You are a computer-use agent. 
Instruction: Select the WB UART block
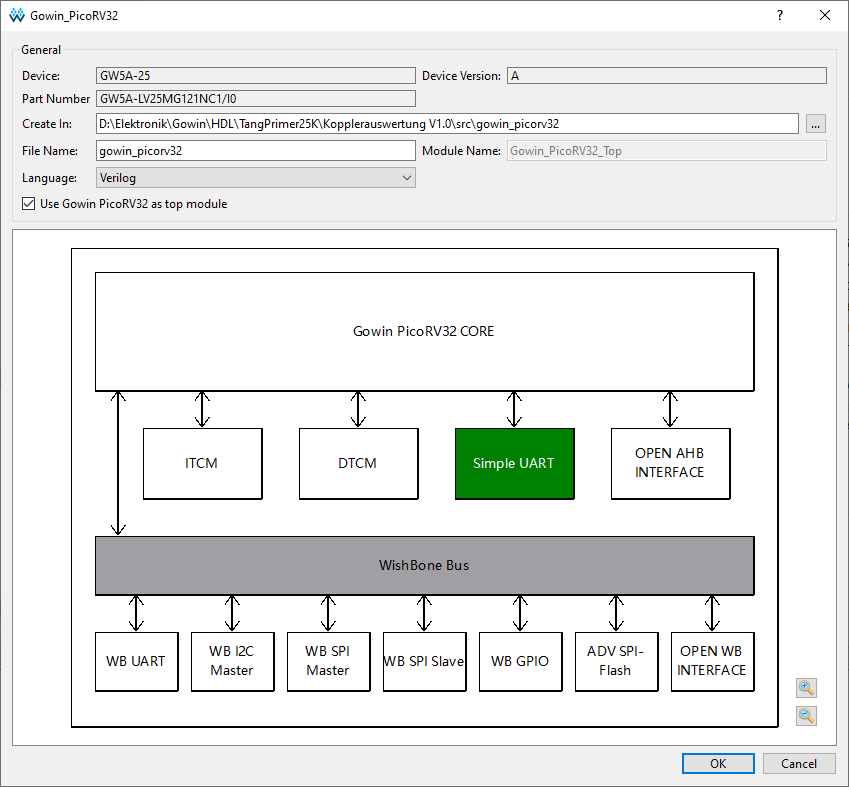pyautogui.click(x=136, y=661)
